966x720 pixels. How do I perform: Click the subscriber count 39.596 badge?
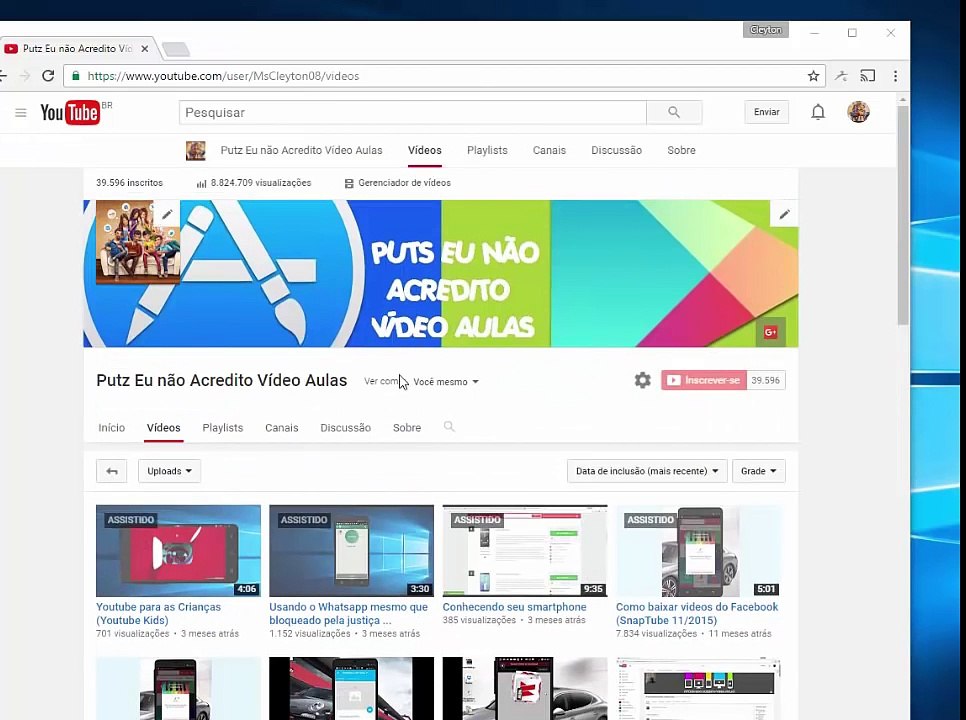coord(766,380)
